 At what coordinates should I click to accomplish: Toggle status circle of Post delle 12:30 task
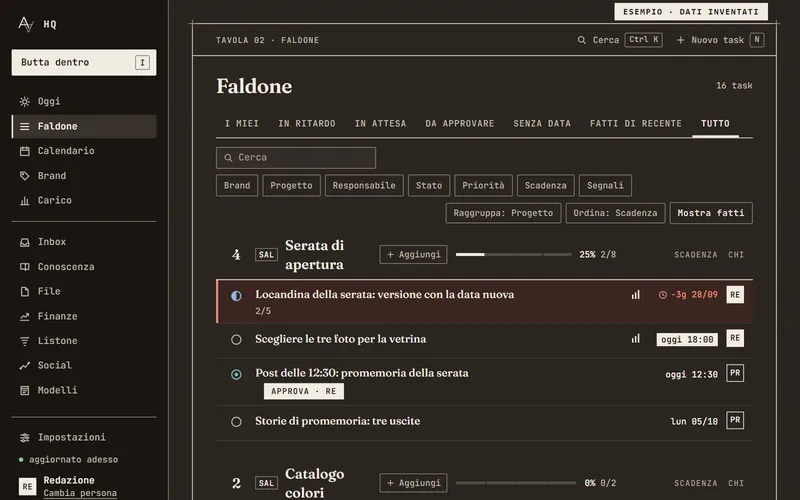pos(236,374)
